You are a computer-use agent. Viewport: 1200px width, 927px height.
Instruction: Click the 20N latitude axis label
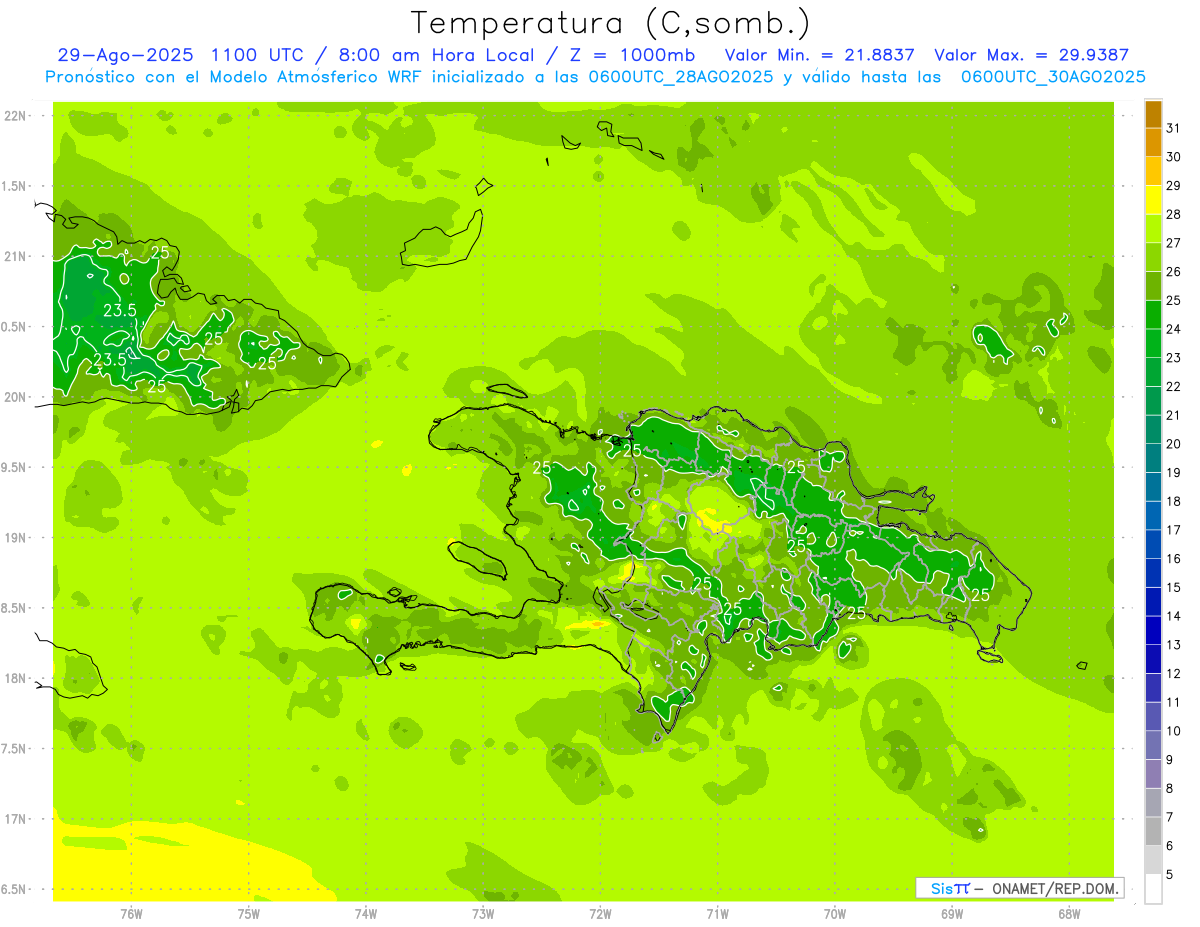click(x=16, y=397)
